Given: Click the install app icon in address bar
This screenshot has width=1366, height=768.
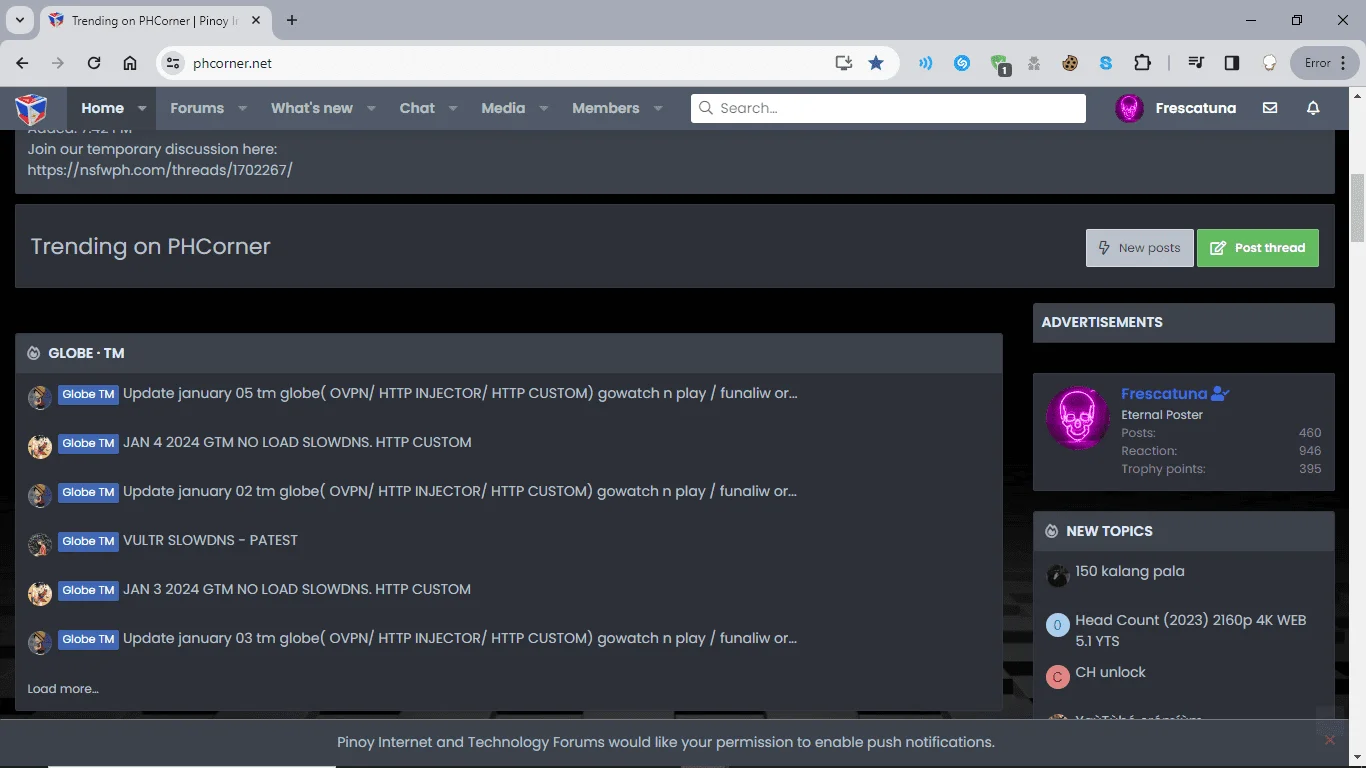Looking at the screenshot, I should pyautogui.click(x=844, y=63).
